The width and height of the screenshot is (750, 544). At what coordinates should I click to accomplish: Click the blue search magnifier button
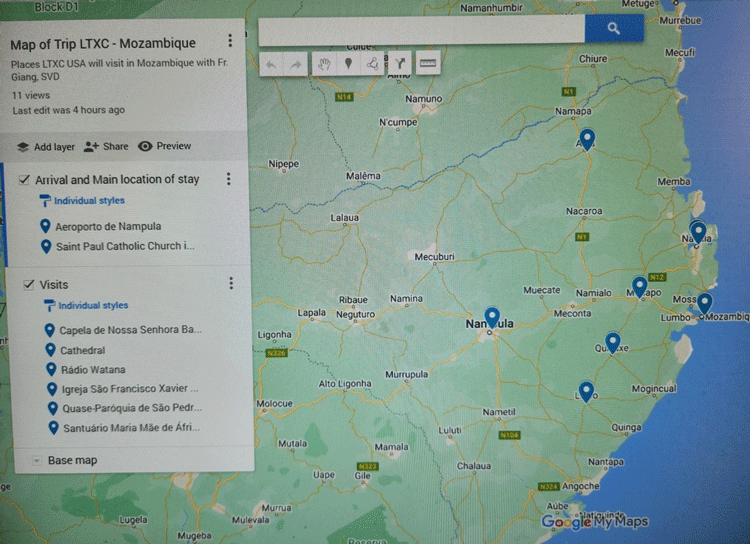coord(613,29)
